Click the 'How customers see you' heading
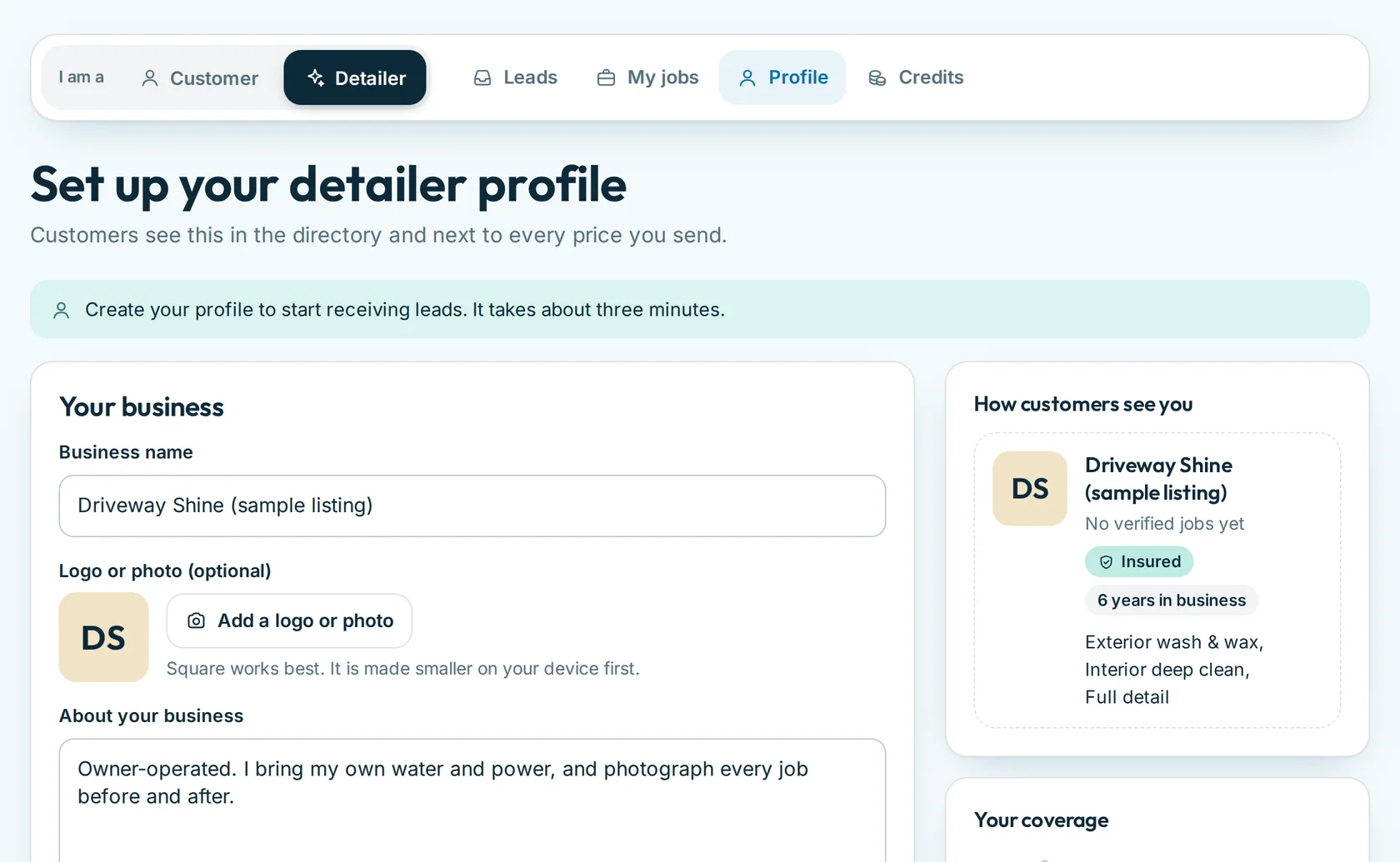The image size is (1400, 862). [x=1083, y=405]
